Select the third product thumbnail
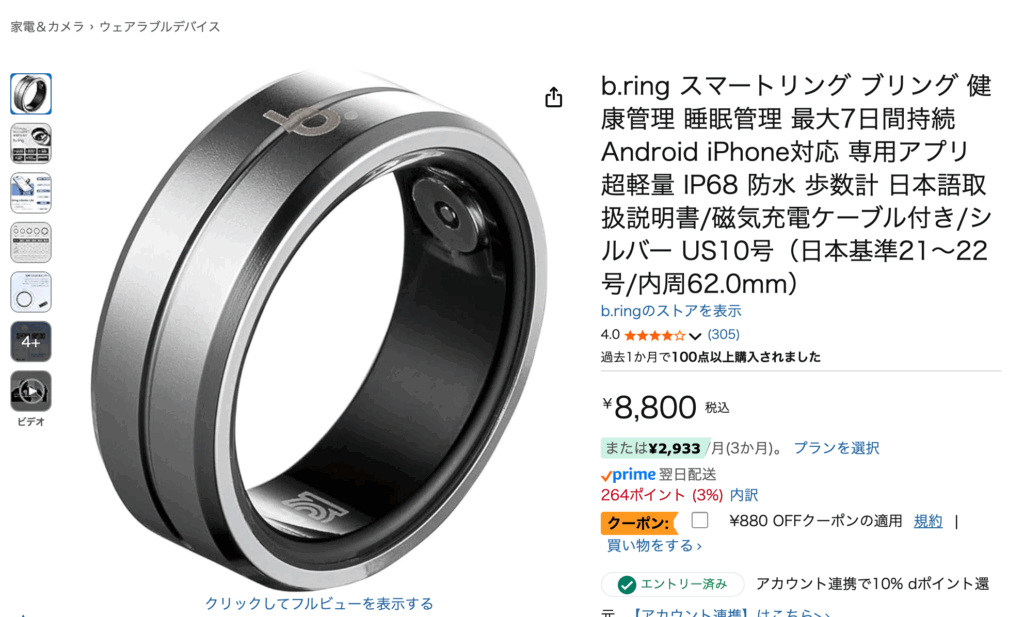The height and width of the screenshot is (617, 1024). [31, 193]
